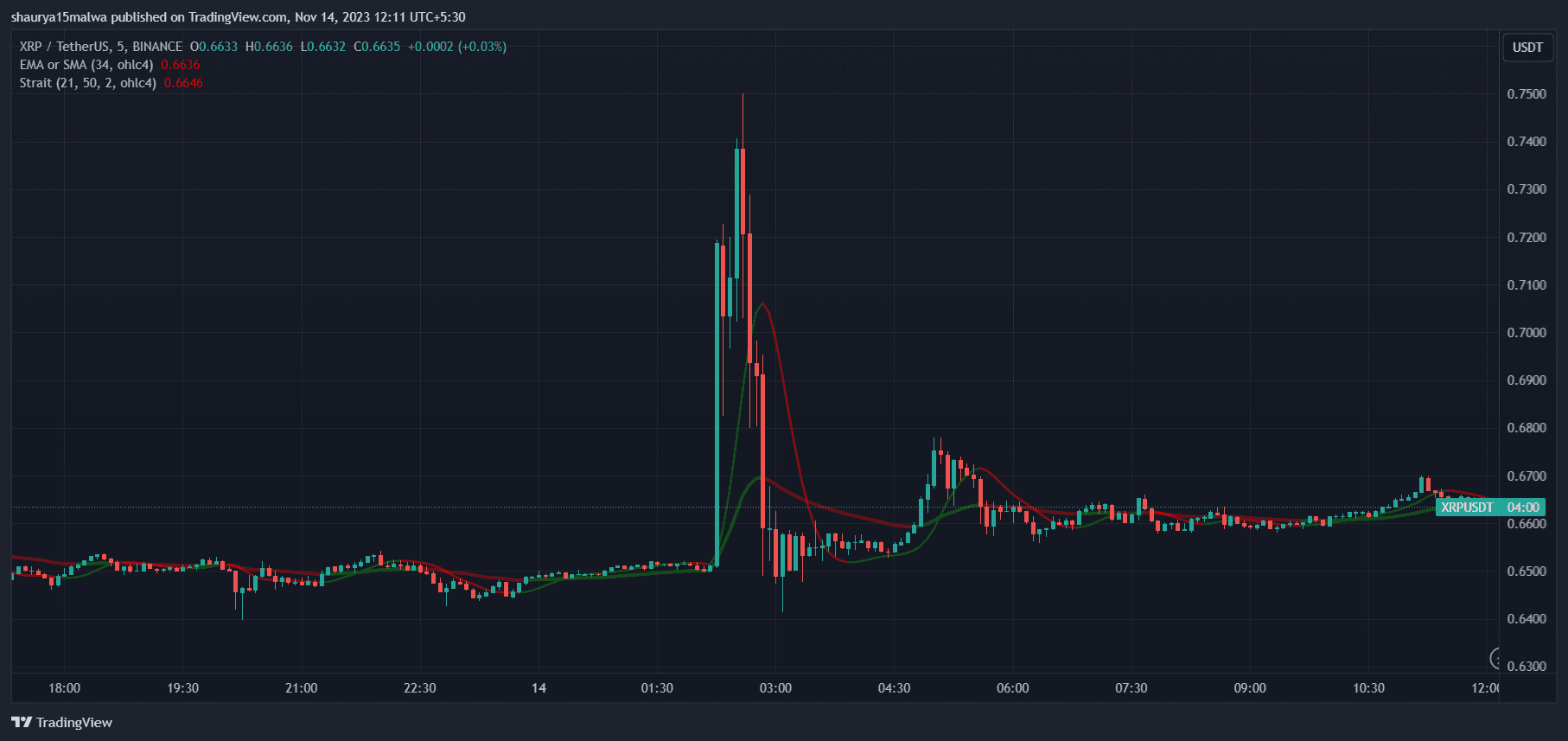Click the 0.6700 price axis label

coord(1527,476)
